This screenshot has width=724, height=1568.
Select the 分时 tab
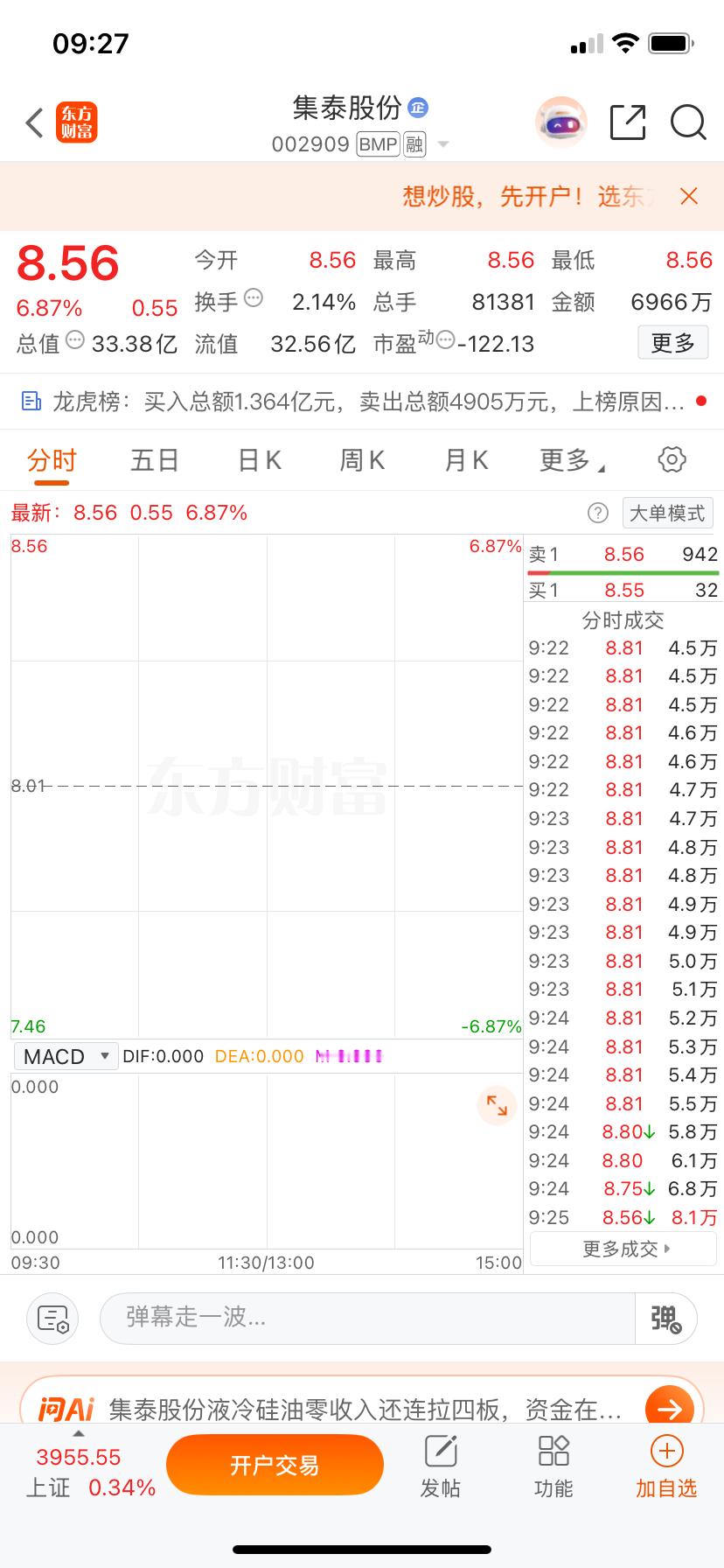pyautogui.click(x=52, y=460)
